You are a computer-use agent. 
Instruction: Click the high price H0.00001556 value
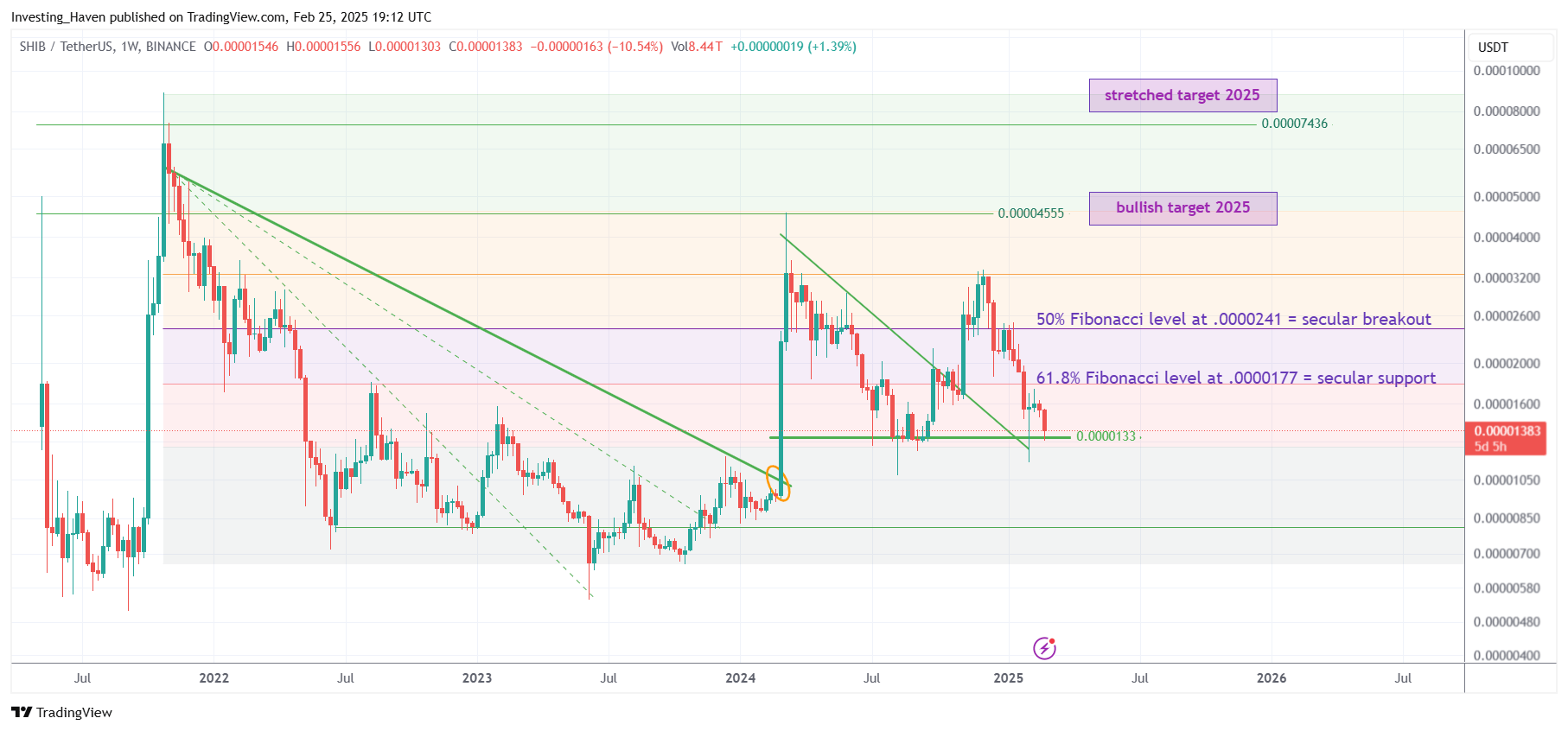coord(323,47)
